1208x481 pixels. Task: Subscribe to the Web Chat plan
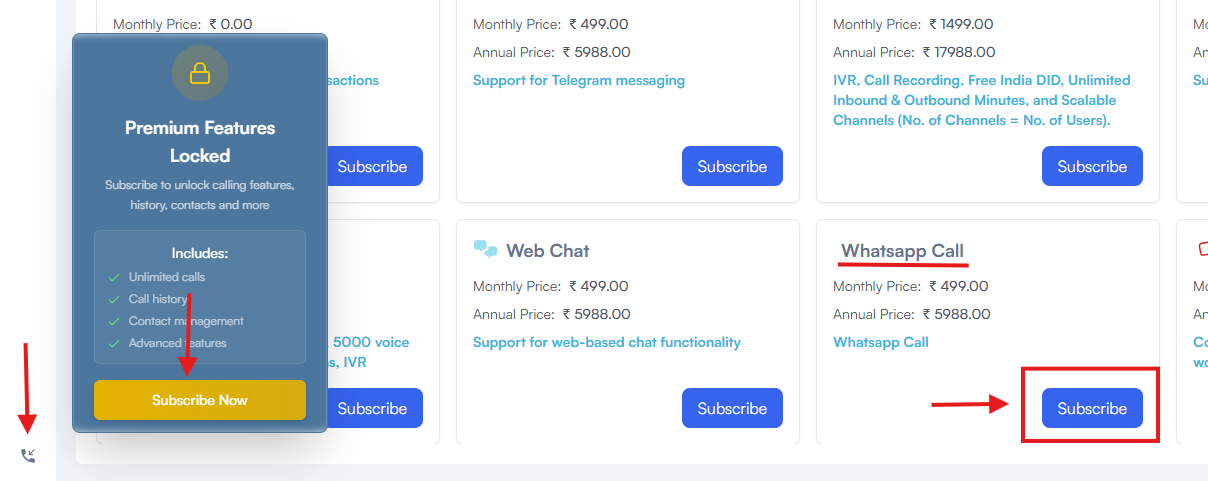coord(732,408)
